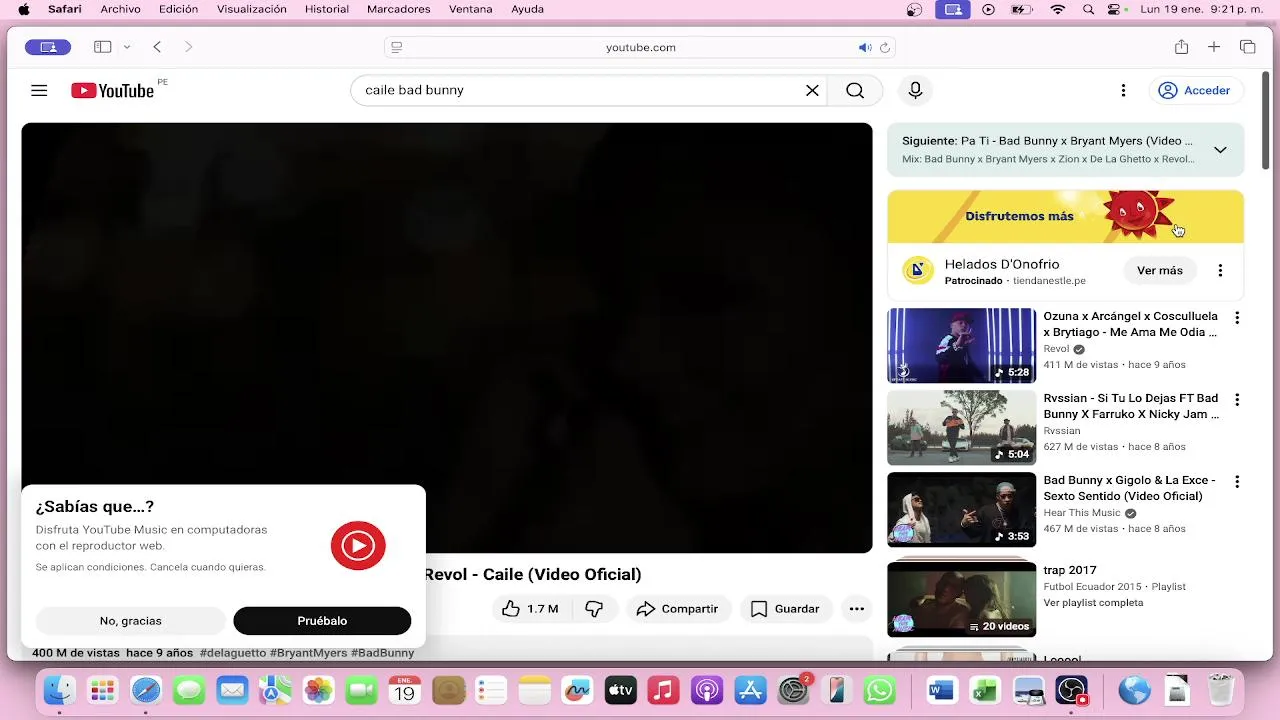The width and height of the screenshot is (1280, 720).
Task: Go to the YouTube home logo
Action: pyautogui.click(x=112, y=90)
